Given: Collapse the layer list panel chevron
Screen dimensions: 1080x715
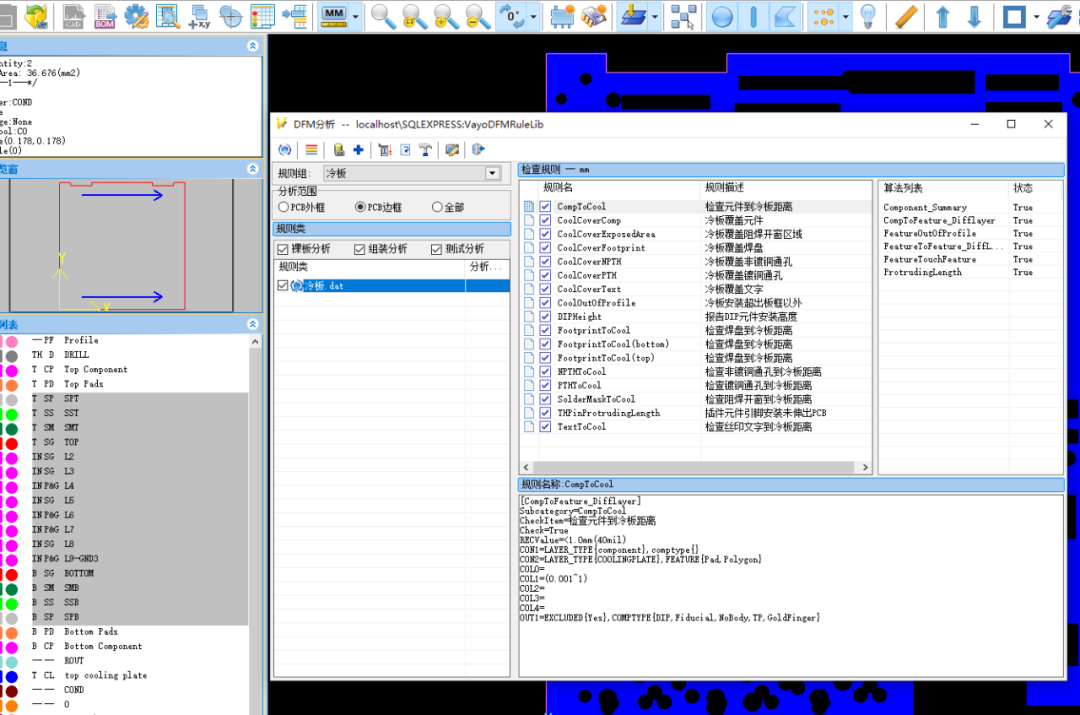Looking at the screenshot, I should tap(253, 324).
